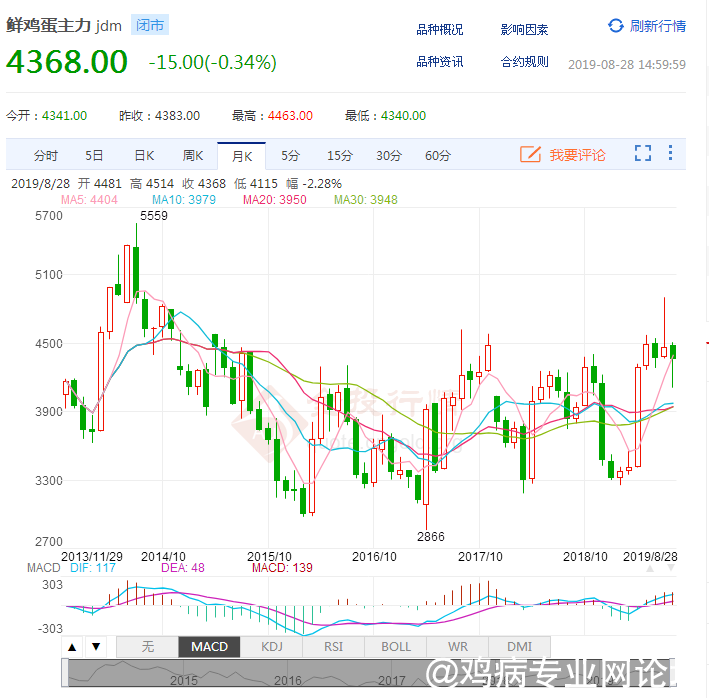The width and height of the screenshot is (709, 698).
Task: Switch to the 60分 interval tab
Action: [x=438, y=155]
